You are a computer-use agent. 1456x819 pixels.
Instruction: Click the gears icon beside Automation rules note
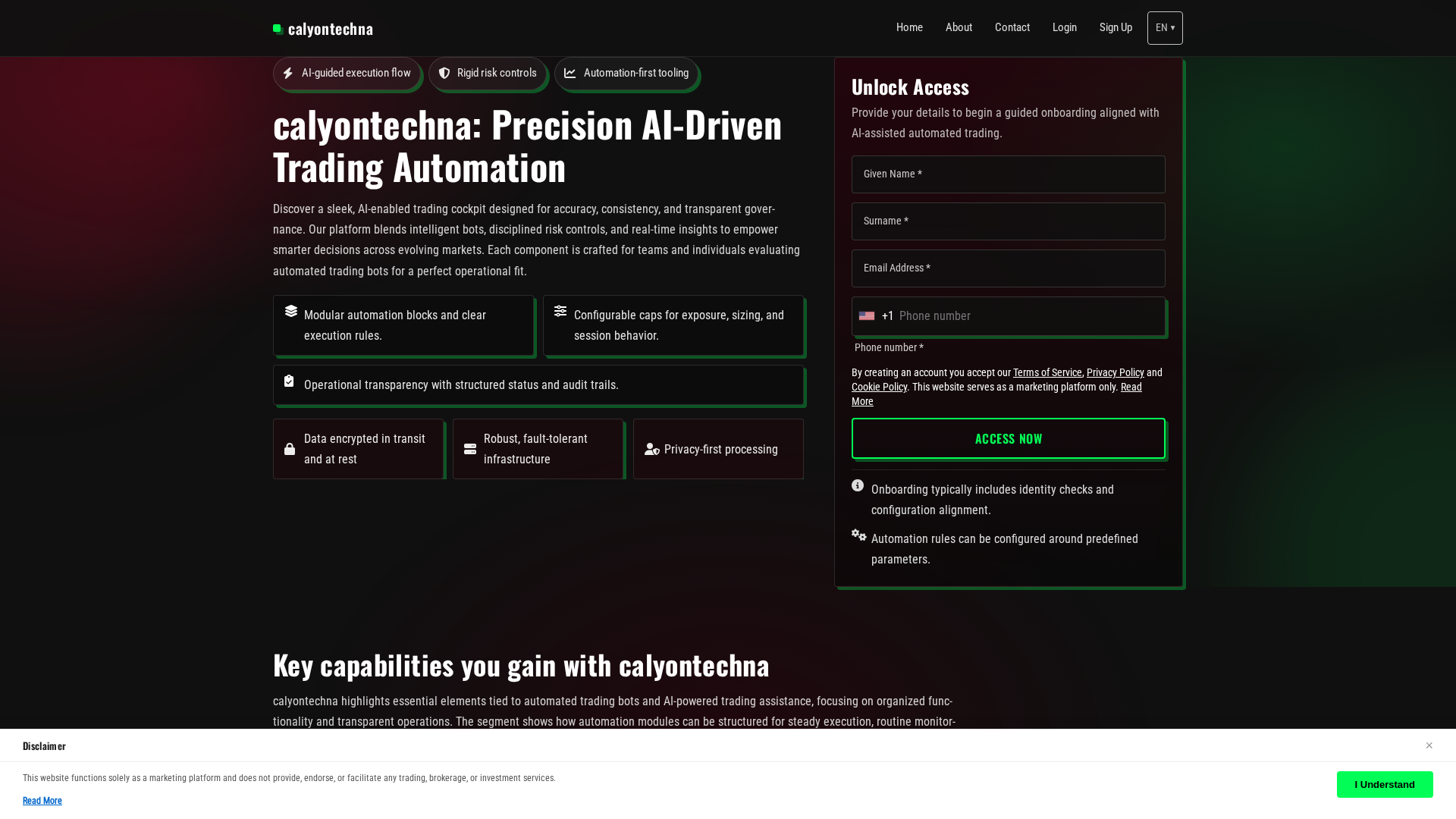[859, 535]
